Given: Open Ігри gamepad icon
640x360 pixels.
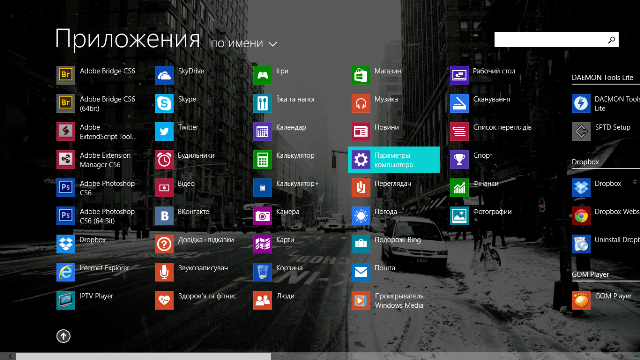Looking at the screenshot, I should [x=262, y=75].
